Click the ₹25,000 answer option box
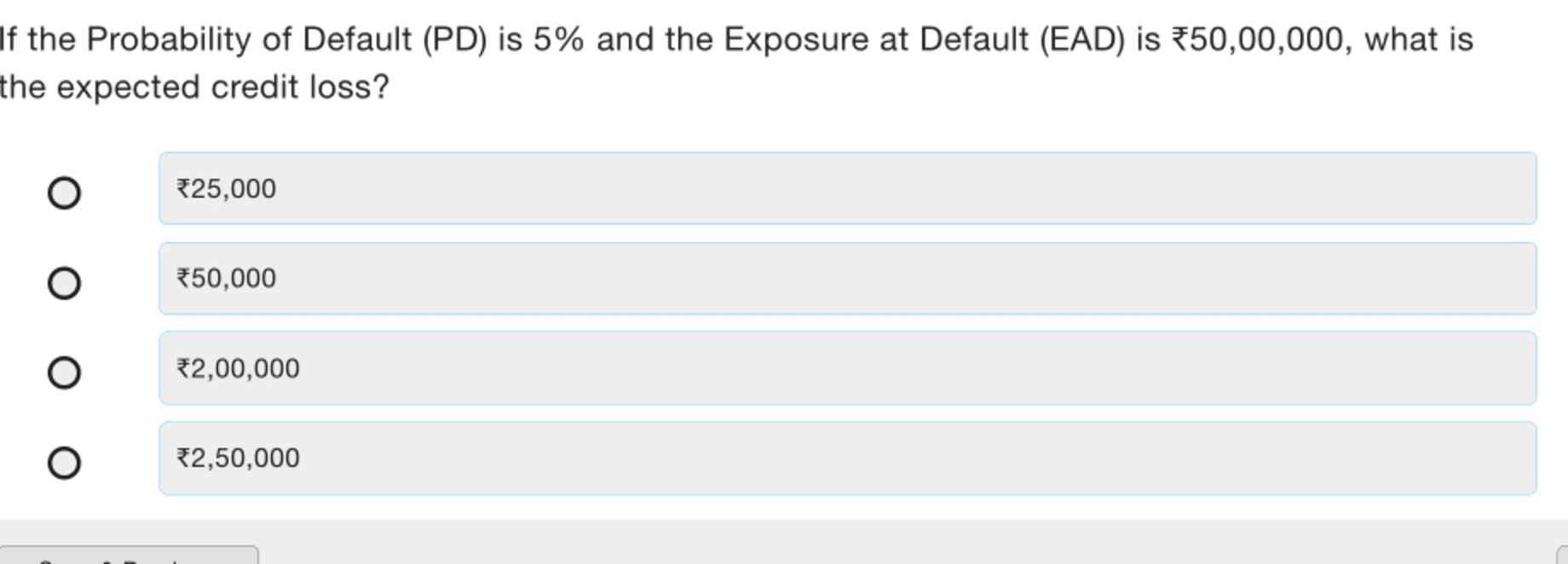The width and height of the screenshot is (1568, 564). point(847,188)
